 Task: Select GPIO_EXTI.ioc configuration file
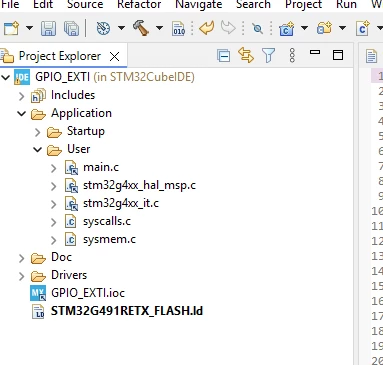(x=88, y=293)
